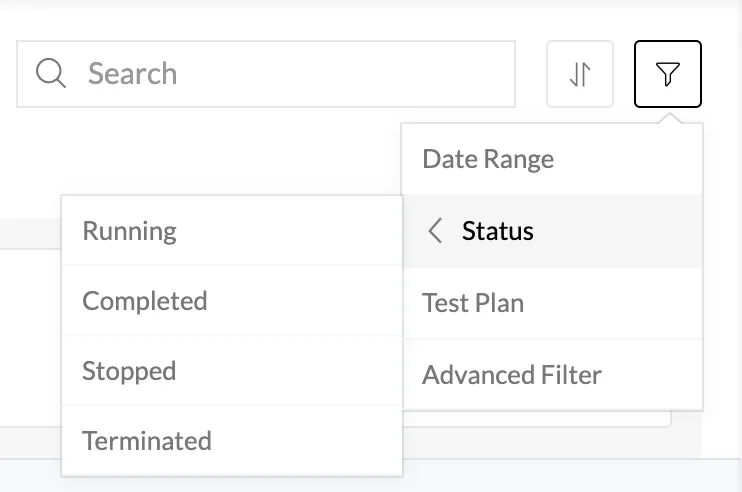Screen dimensions: 742x492
Task: Click the sort arrows icon button
Action: click(x=580, y=74)
